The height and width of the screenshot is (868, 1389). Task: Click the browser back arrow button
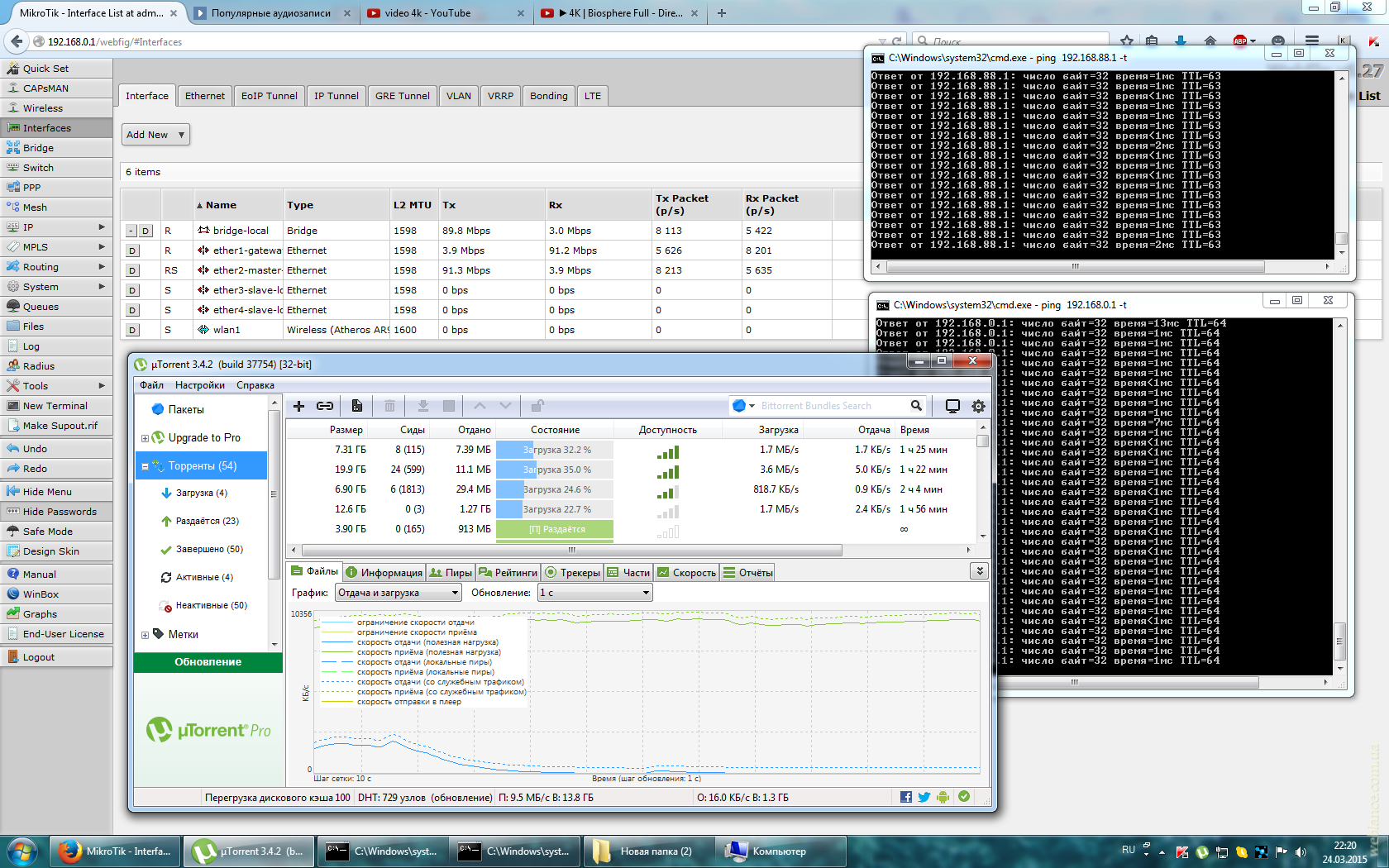17,41
